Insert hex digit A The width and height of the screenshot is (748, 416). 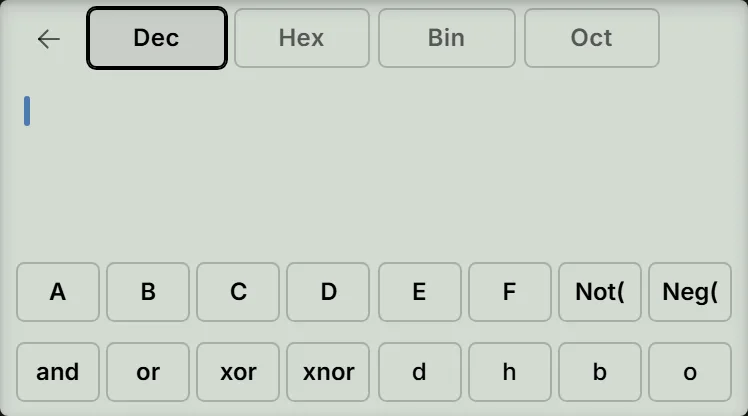pos(58,292)
